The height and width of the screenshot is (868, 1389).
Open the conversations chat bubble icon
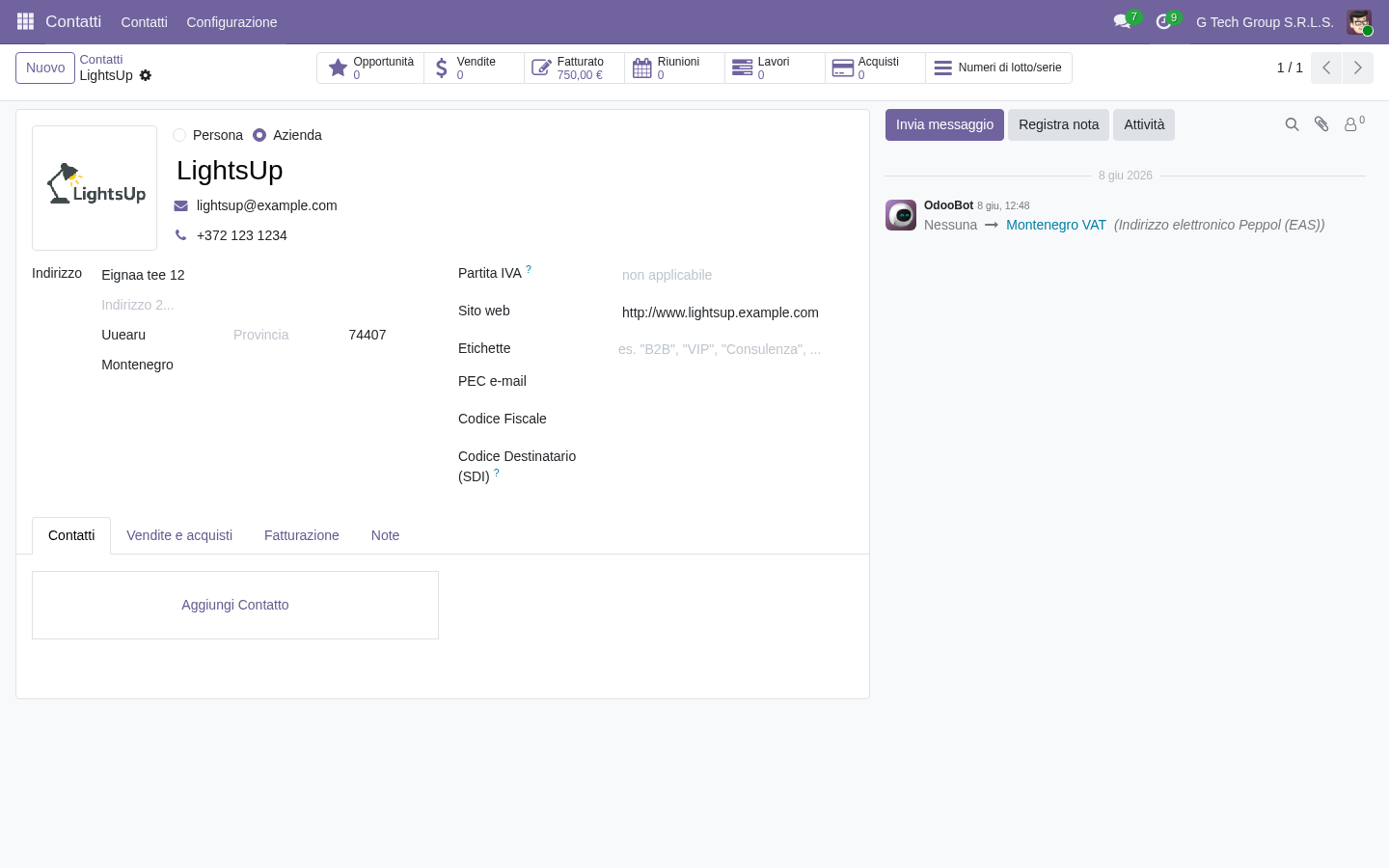[1122, 21]
